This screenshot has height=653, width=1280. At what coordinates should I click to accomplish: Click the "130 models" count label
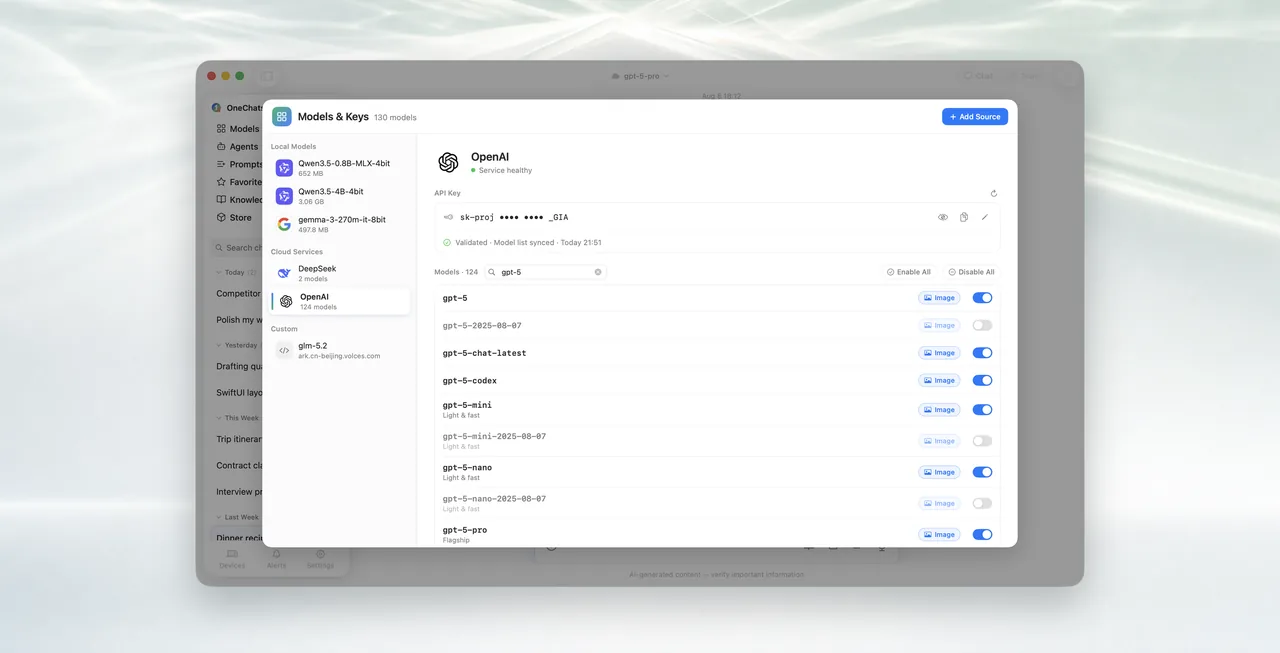tap(395, 117)
